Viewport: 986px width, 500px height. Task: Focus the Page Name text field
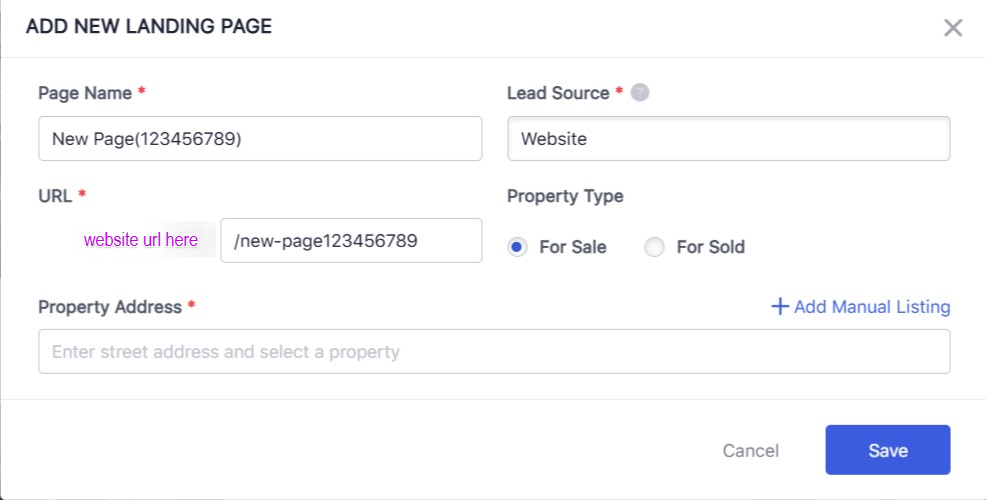point(260,139)
